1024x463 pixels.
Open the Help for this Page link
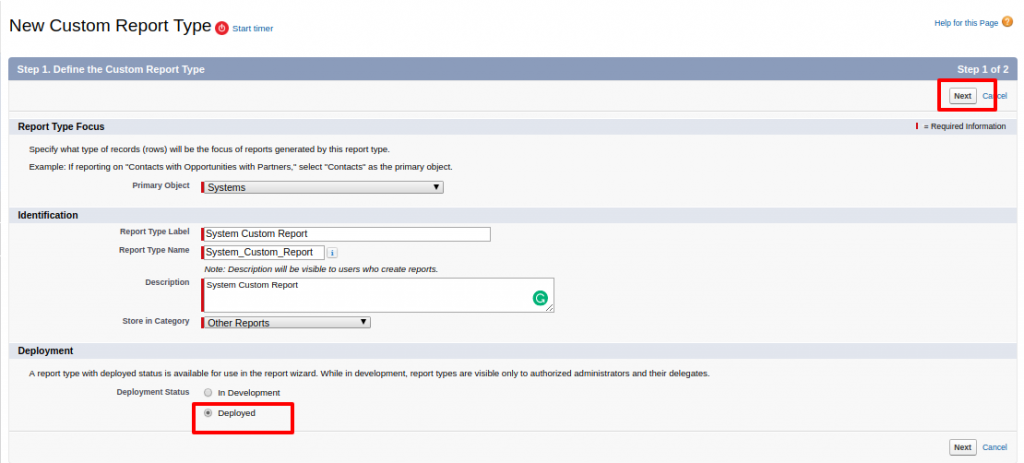click(x=966, y=23)
